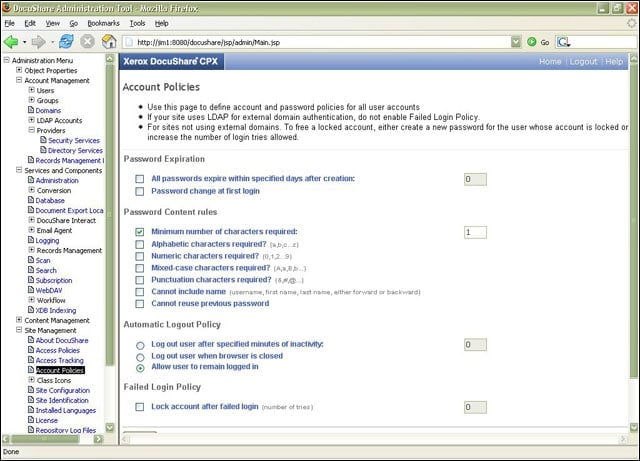This screenshot has width=640, height=461.
Task: Open the Site Identification link
Action: 62,400
